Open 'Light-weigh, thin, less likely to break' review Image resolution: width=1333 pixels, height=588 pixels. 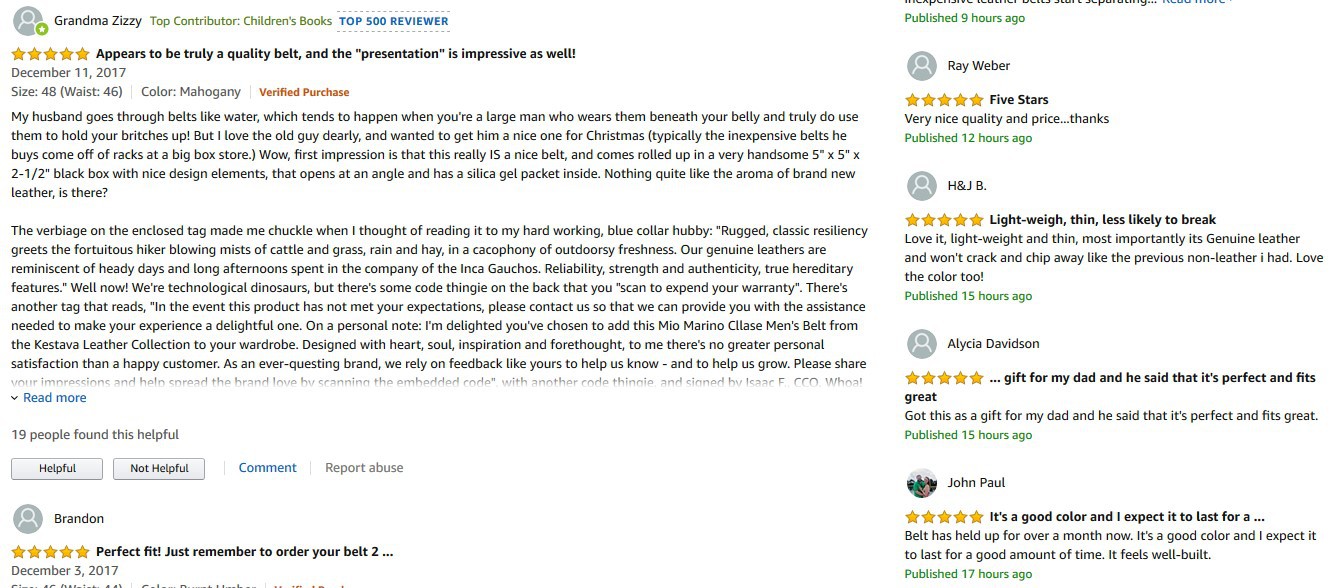tap(1102, 220)
